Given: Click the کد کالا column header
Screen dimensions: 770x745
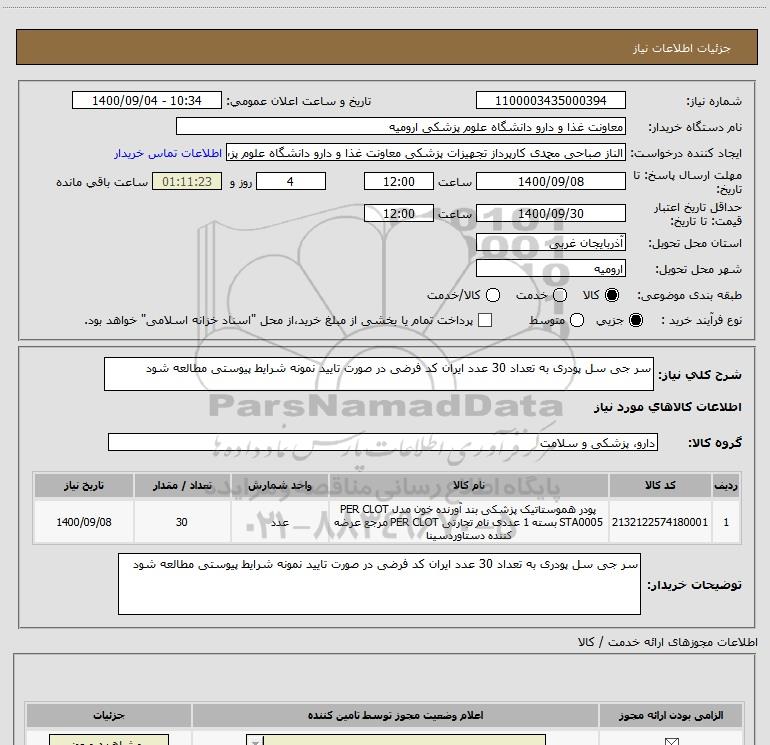Looking at the screenshot, I should point(660,485).
